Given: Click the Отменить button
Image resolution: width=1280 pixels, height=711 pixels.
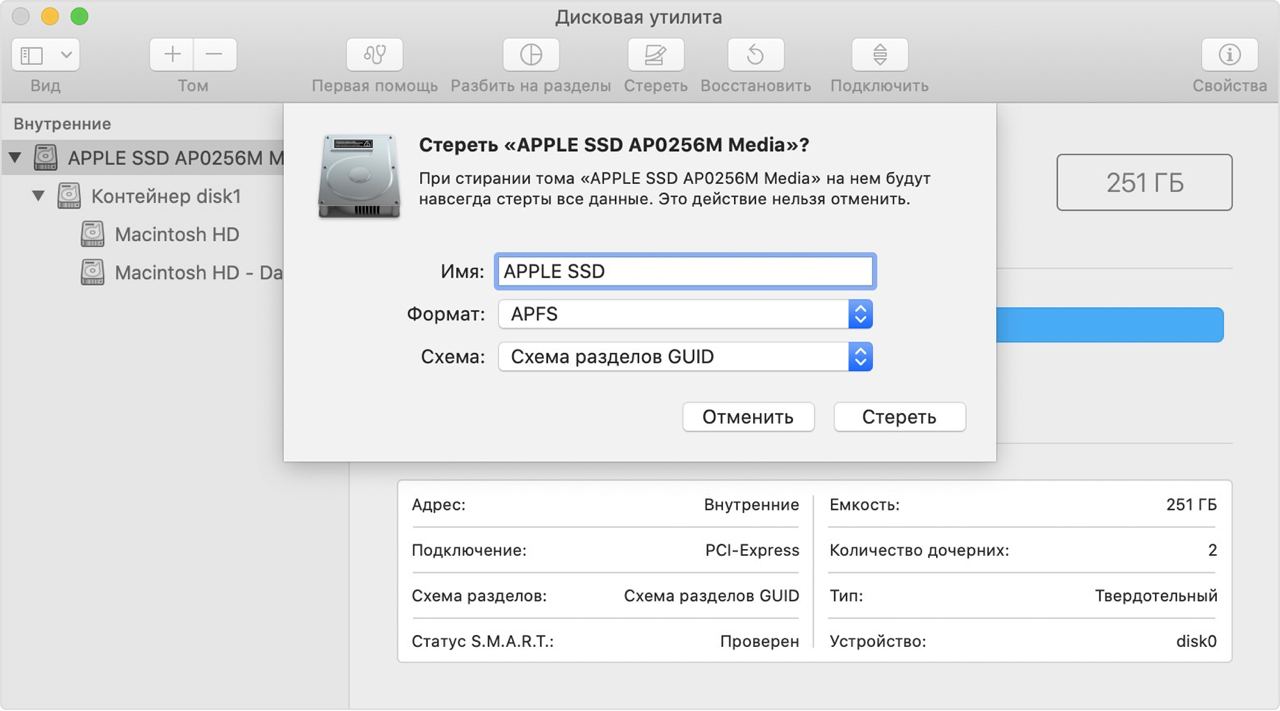Looking at the screenshot, I should pyautogui.click(x=748, y=417).
